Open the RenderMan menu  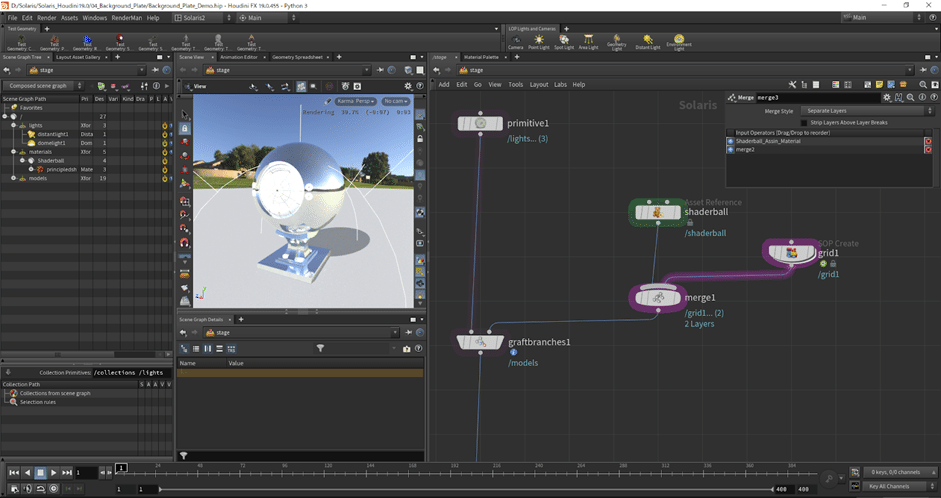(x=126, y=18)
